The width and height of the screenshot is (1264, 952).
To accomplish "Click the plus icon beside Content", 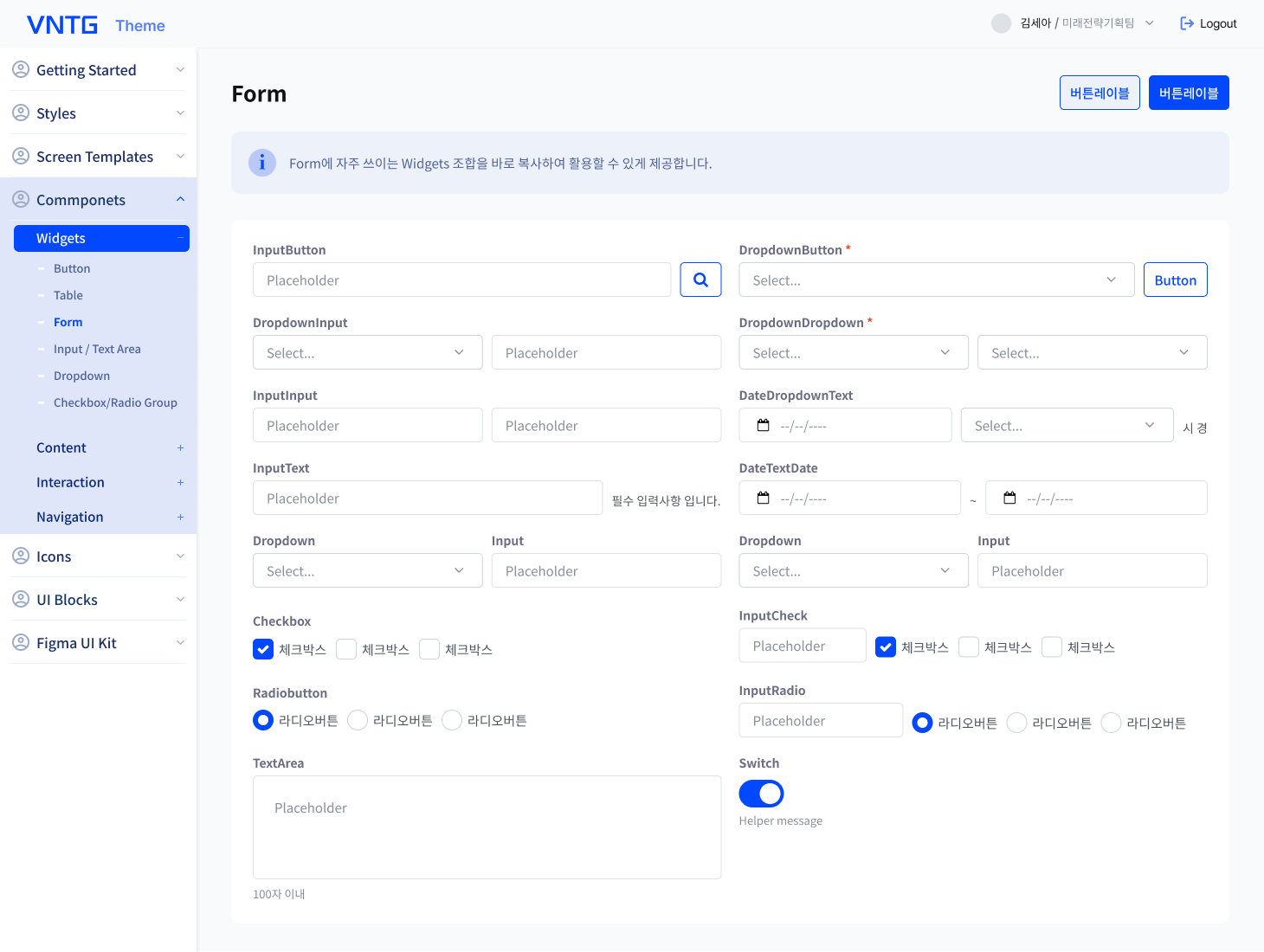I will point(180,447).
